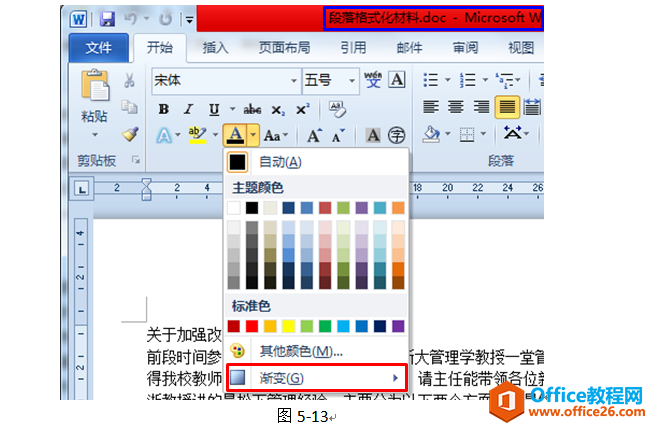Switch to the 页面布局 tab
652x429 pixels.
pyautogui.click(x=284, y=48)
